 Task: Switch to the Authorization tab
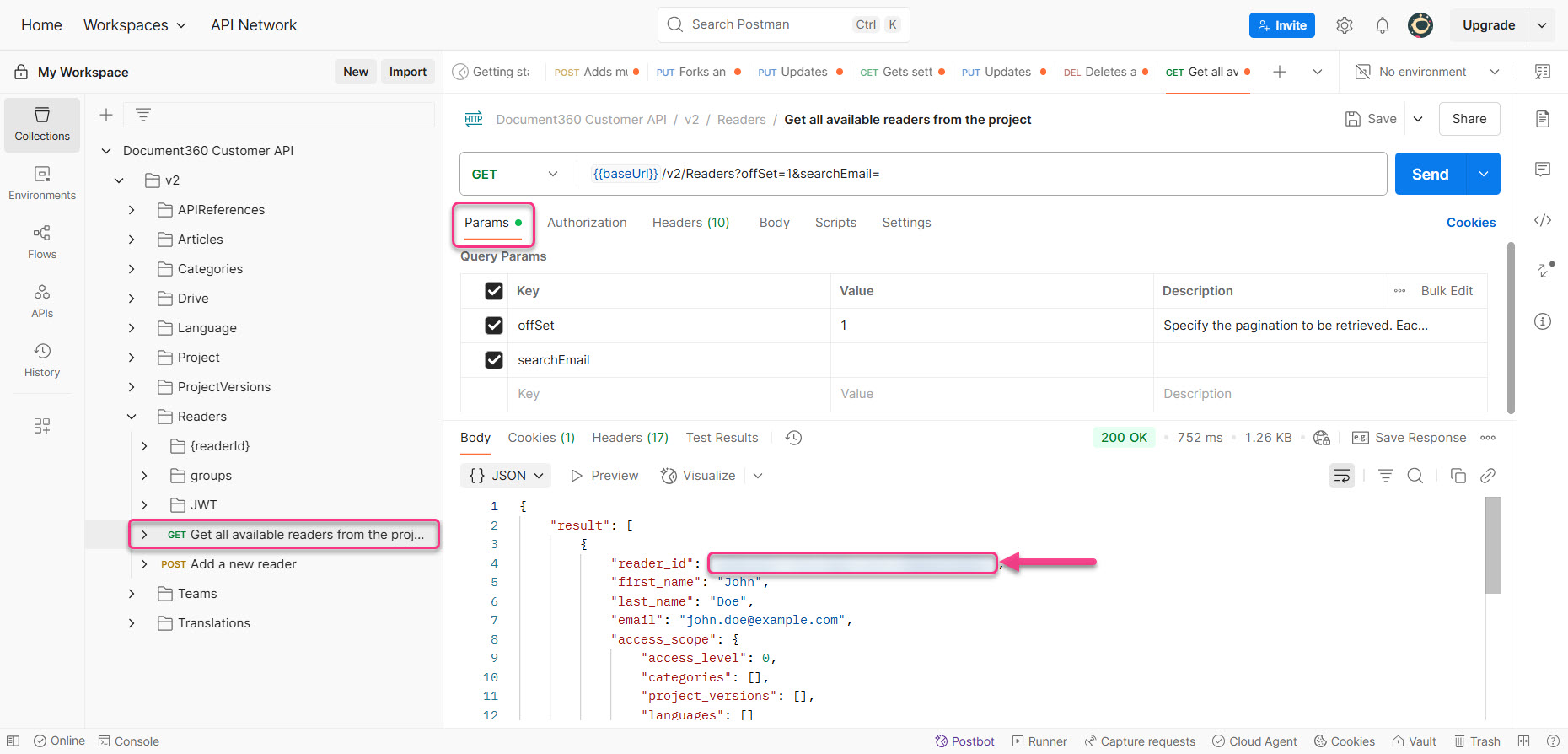[587, 223]
